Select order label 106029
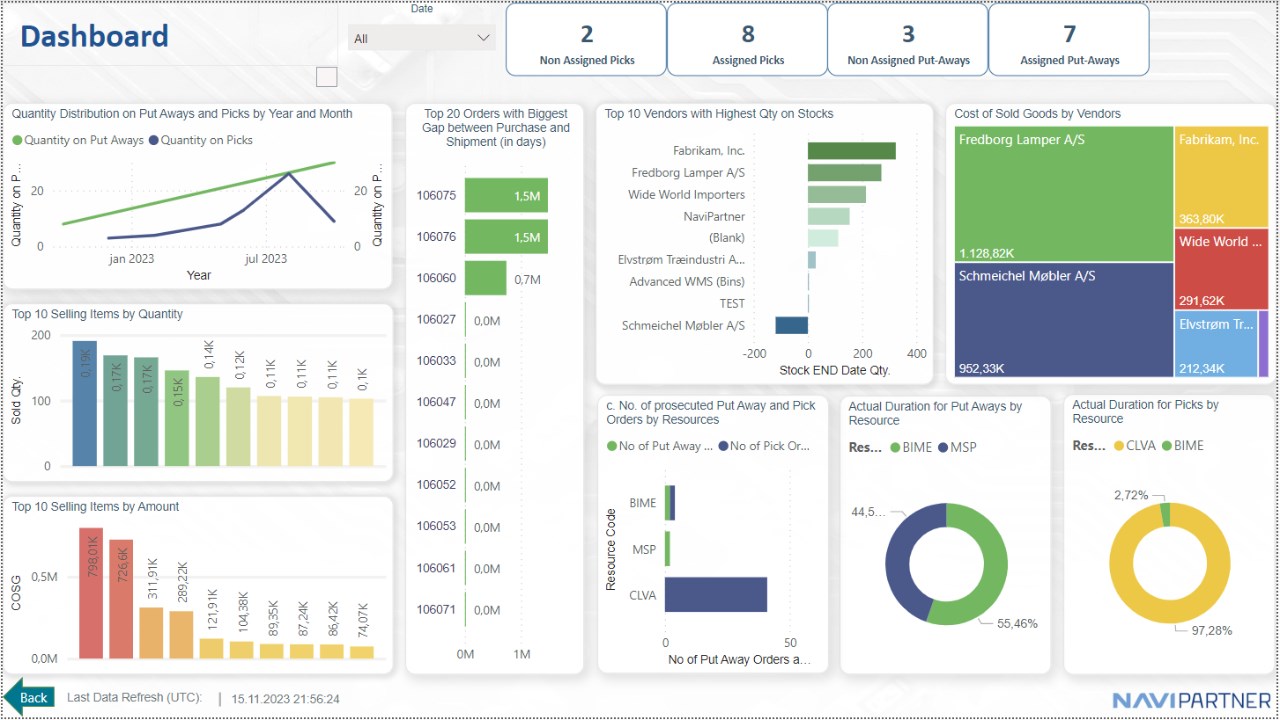1280x720 pixels. coord(436,443)
